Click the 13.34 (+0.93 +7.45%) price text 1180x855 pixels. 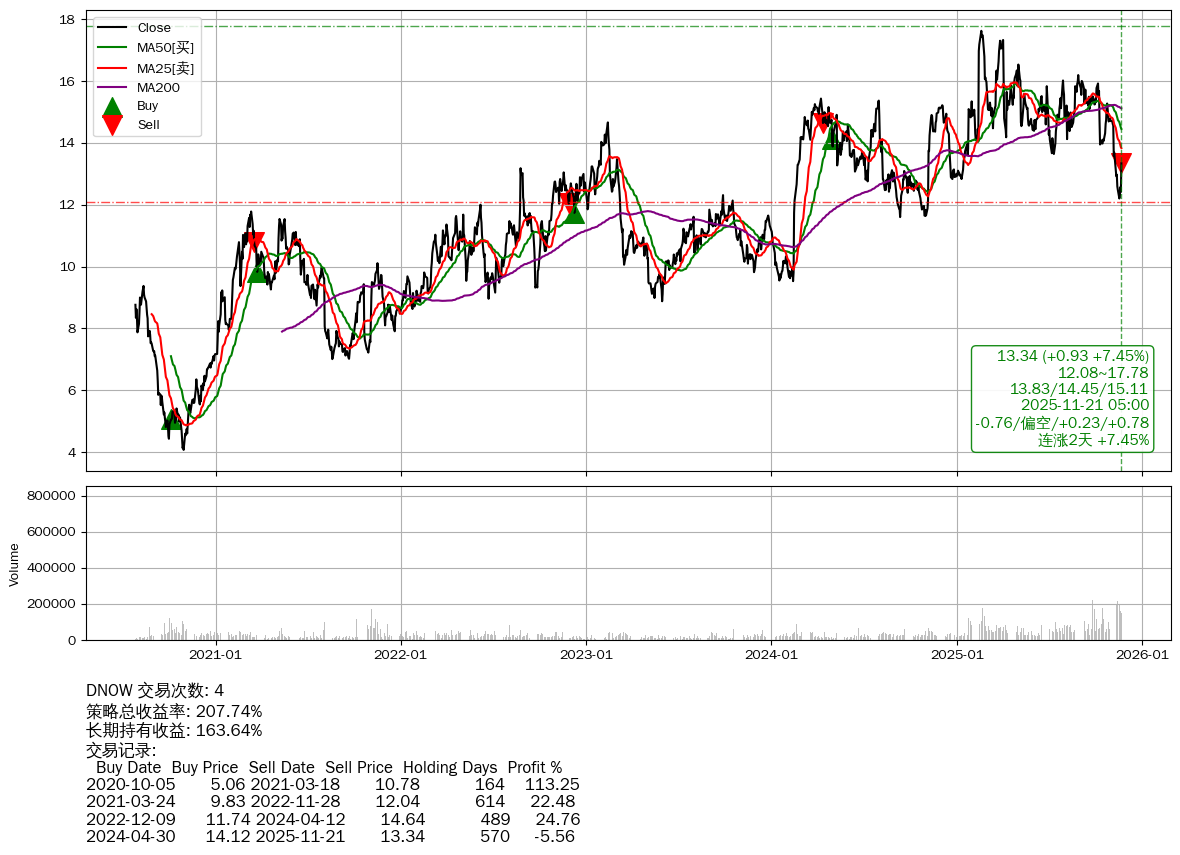point(1072,357)
